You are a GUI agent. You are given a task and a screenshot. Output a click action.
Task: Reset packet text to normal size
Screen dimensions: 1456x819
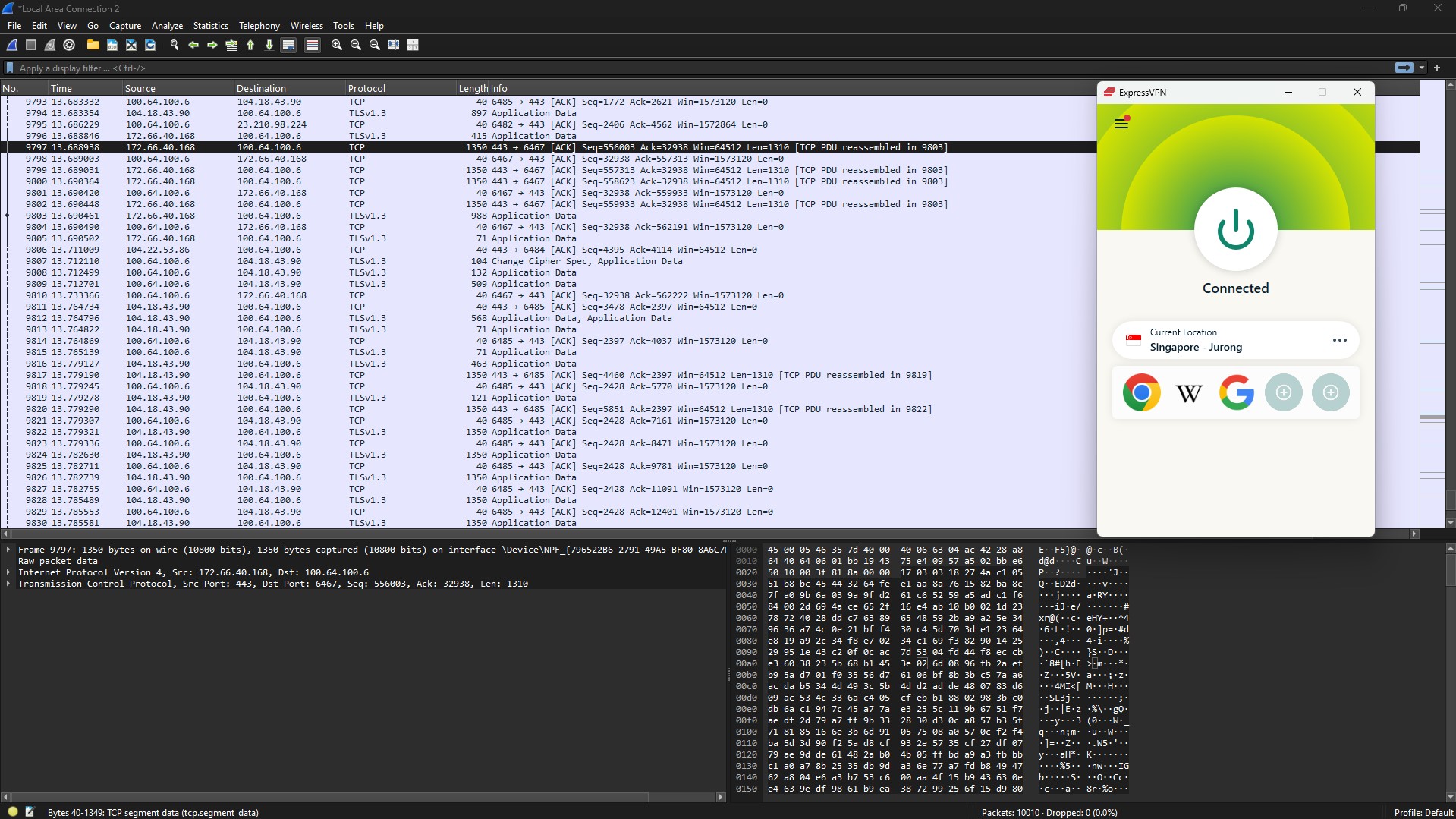tap(375, 46)
